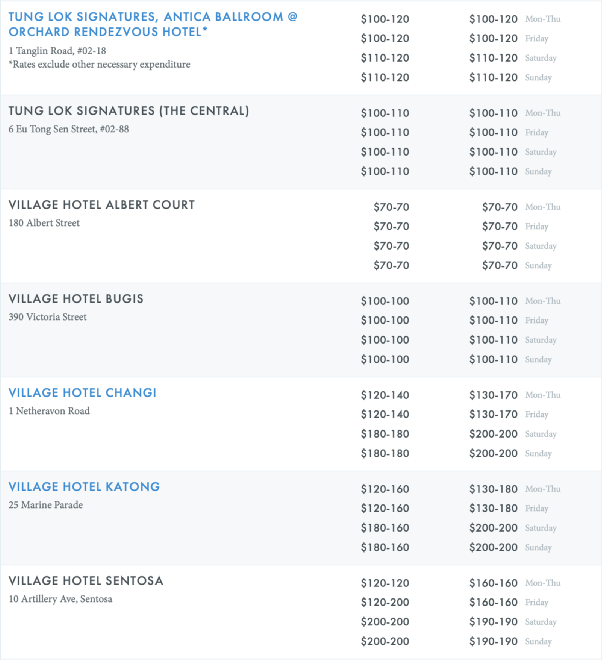602x660 pixels.
Task: Open the Village Hotel Katong link
Action: (84, 487)
